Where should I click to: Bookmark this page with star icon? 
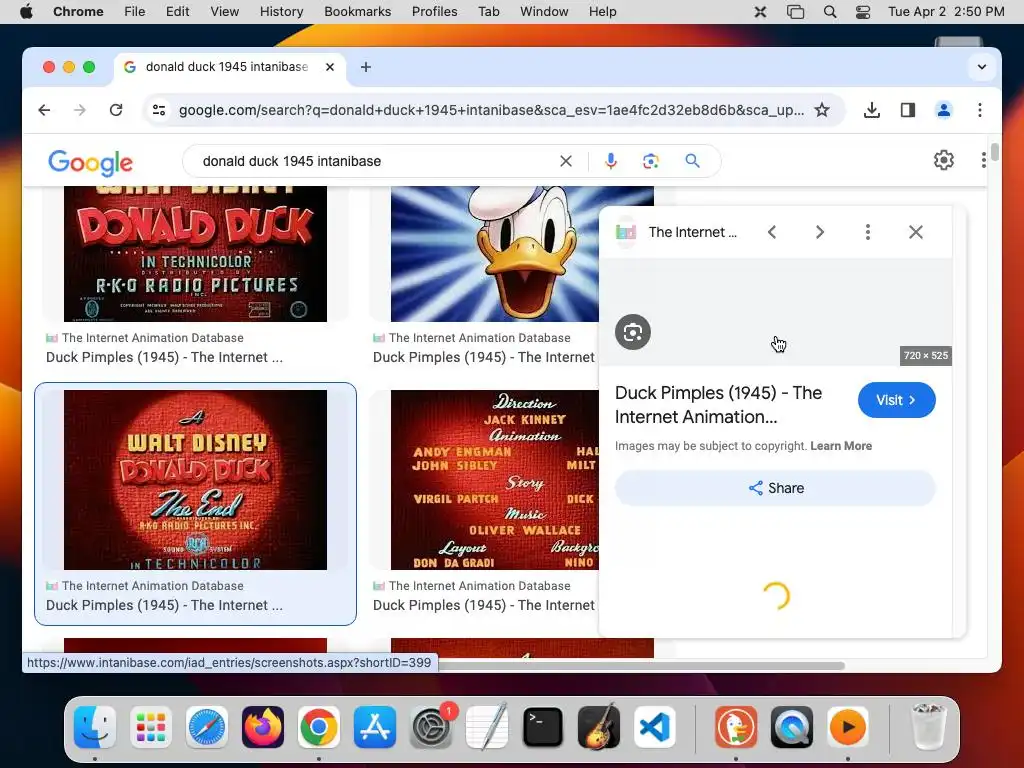(822, 110)
